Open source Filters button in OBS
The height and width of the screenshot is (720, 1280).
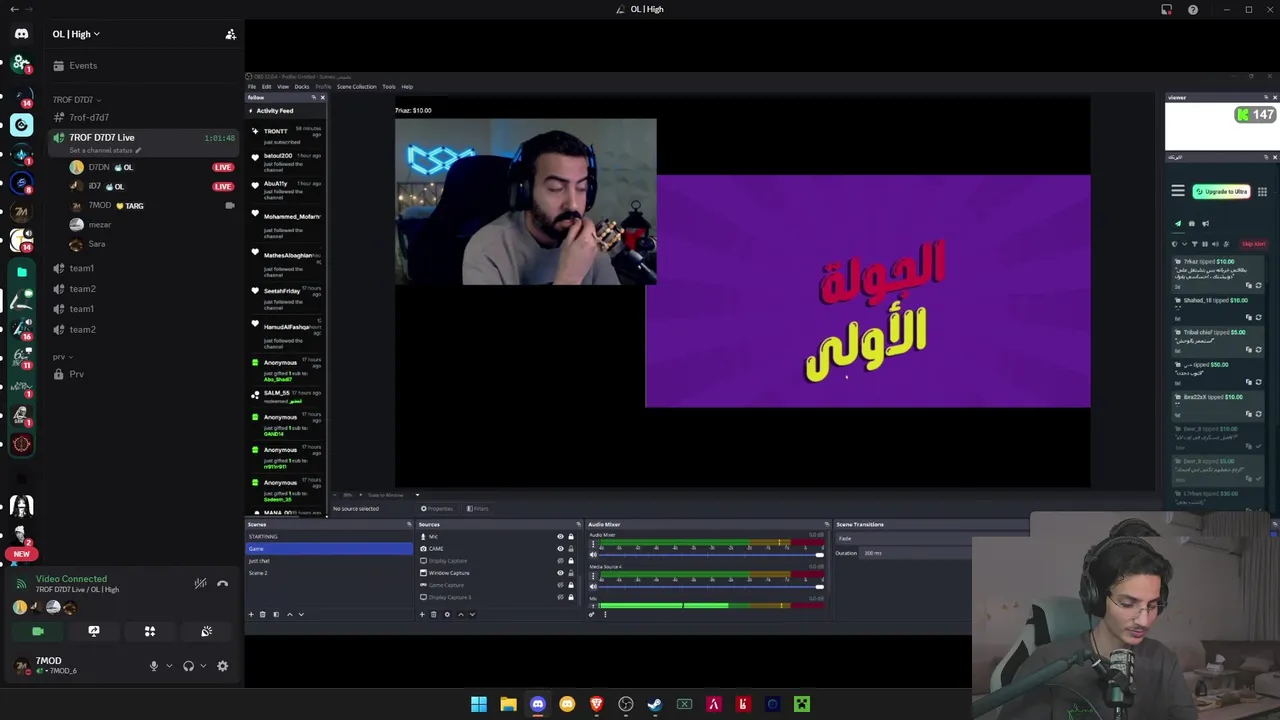pyautogui.click(x=477, y=509)
